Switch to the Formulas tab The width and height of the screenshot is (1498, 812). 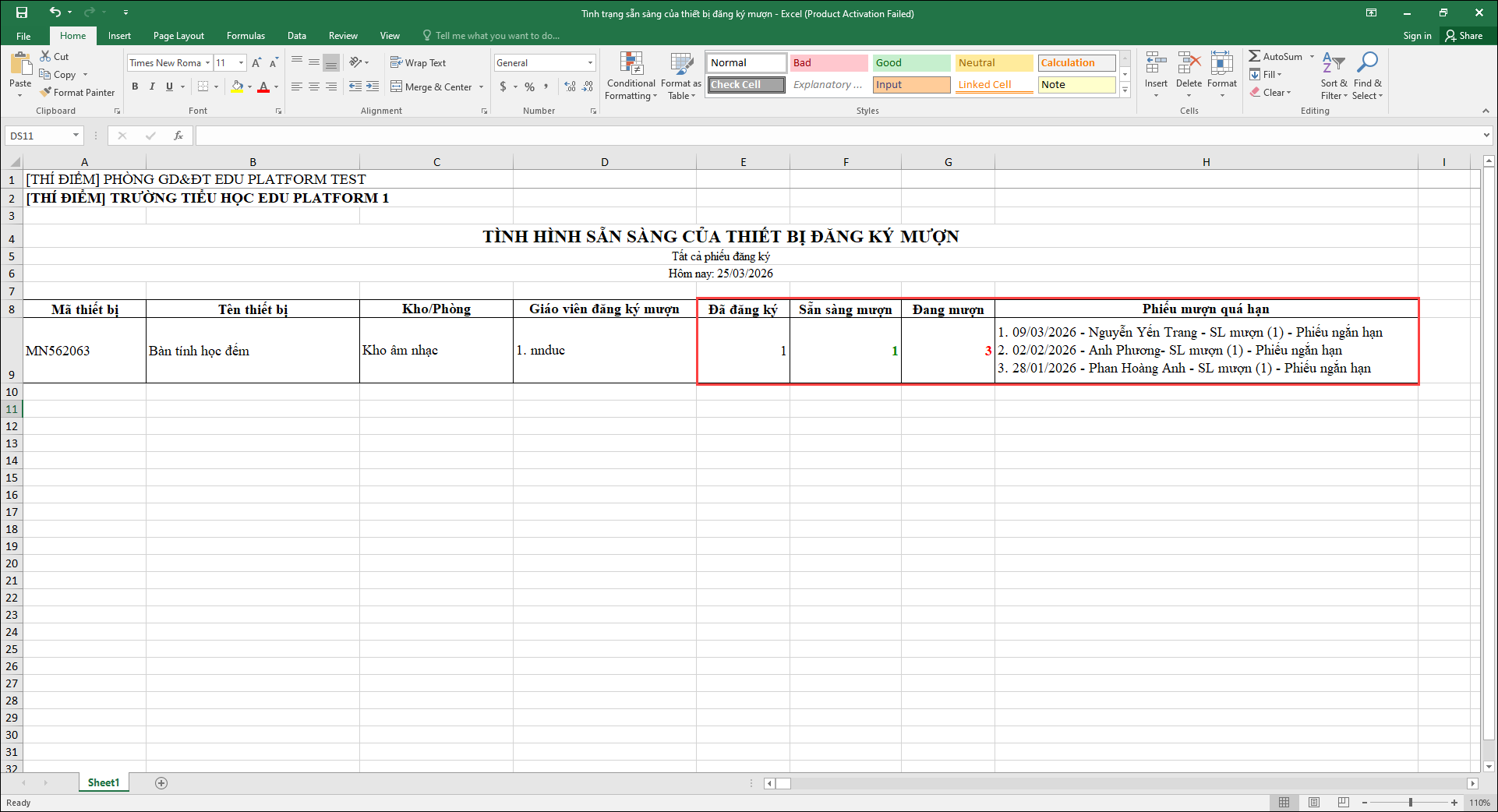[x=246, y=36]
